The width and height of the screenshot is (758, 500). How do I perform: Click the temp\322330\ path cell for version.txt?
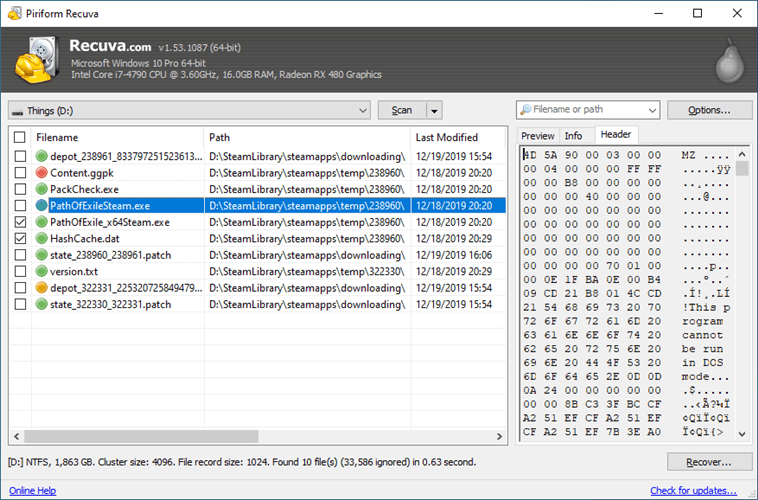coord(306,271)
